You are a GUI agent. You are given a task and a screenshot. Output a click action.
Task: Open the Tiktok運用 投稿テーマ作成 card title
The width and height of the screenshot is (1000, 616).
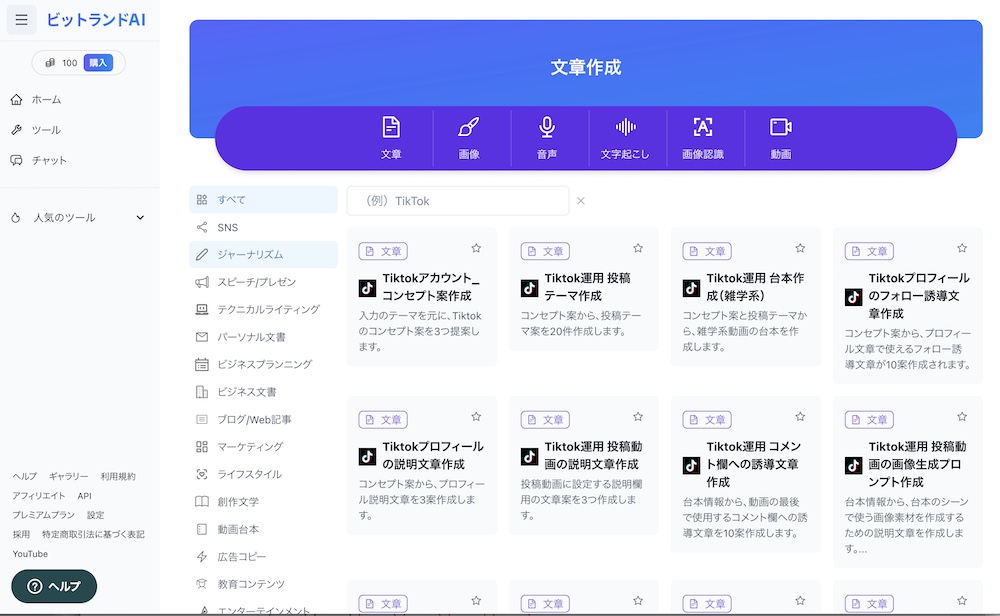(x=587, y=287)
